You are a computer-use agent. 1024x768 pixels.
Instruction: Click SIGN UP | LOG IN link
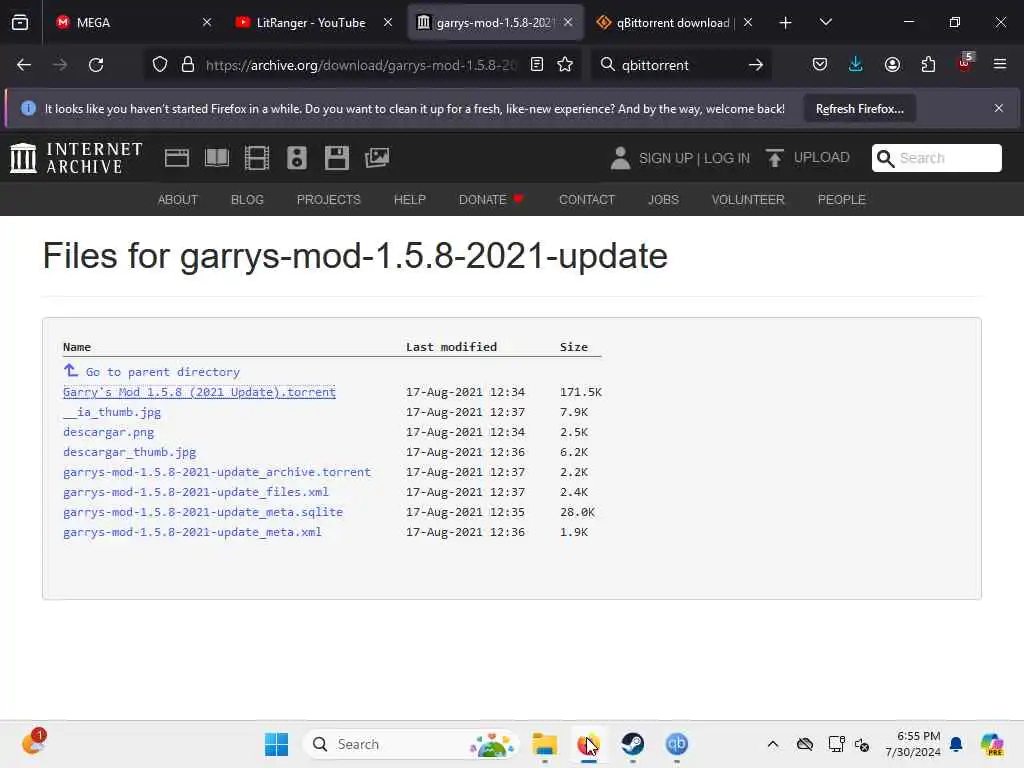coord(694,158)
